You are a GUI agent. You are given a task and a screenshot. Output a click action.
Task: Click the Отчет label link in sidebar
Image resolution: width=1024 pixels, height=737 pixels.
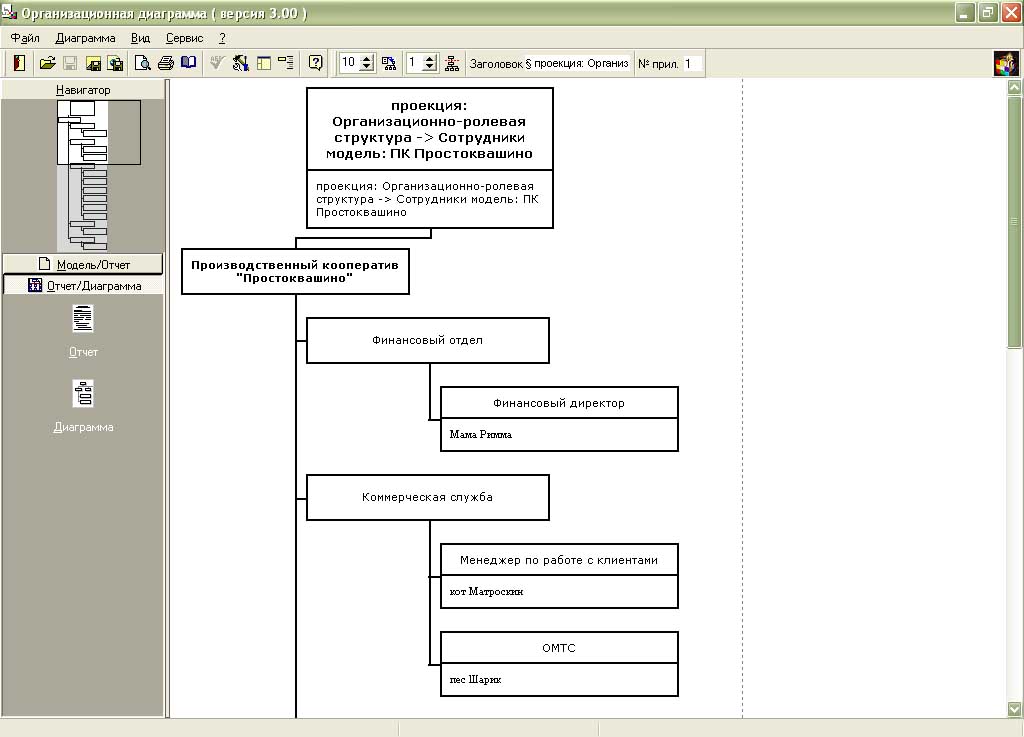[x=83, y=352]
